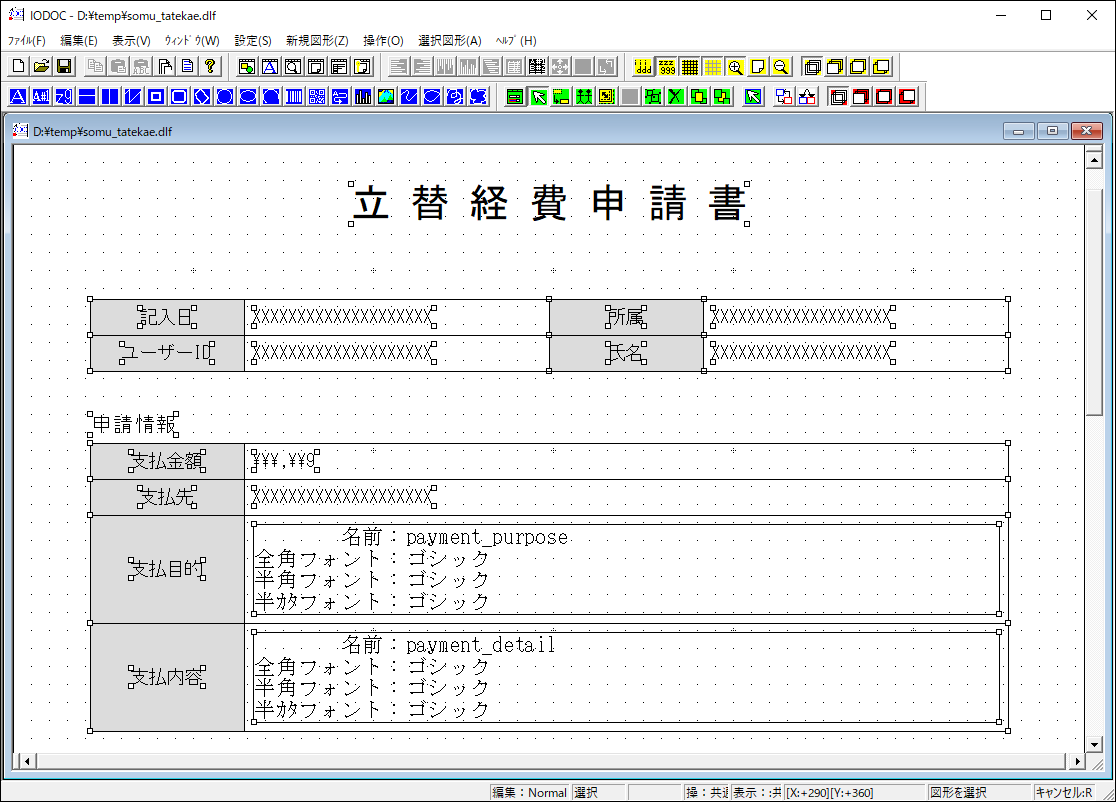Click the blue-bordered arrow pointer icon
The width and height of the screenshot is (1116, 802).
pos(753,97)
